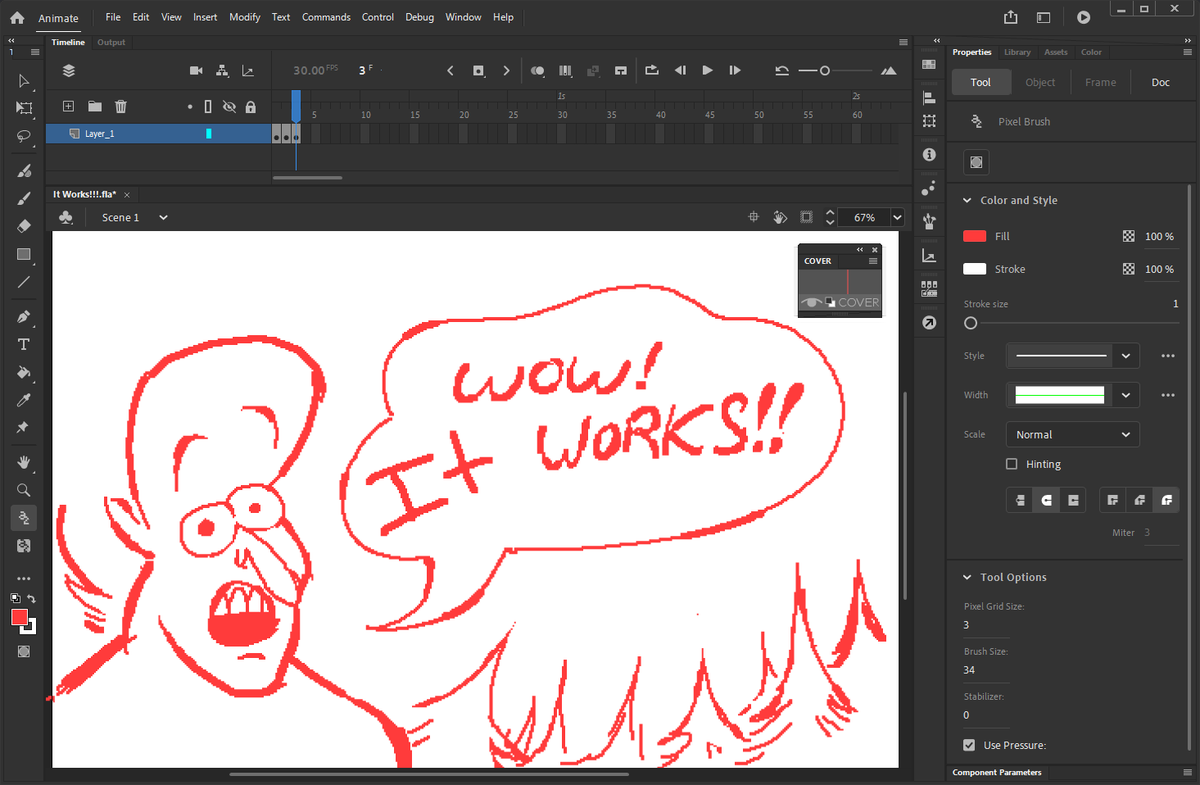Select the Lasso tool
This screenshot has width=1200, height=785.
24,135
